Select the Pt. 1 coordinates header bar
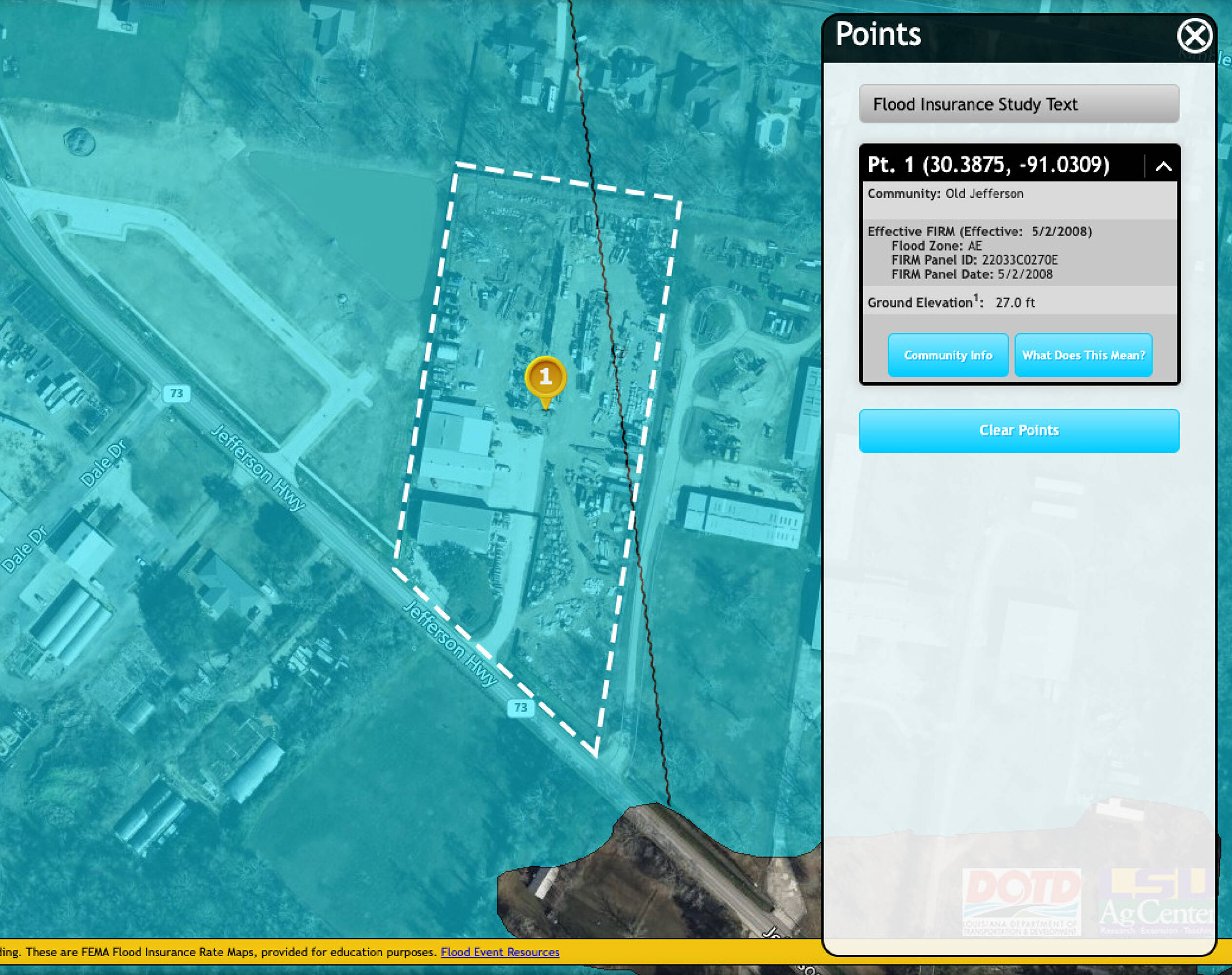This screenshot has width=1232, height=975. tap(988, 165)
